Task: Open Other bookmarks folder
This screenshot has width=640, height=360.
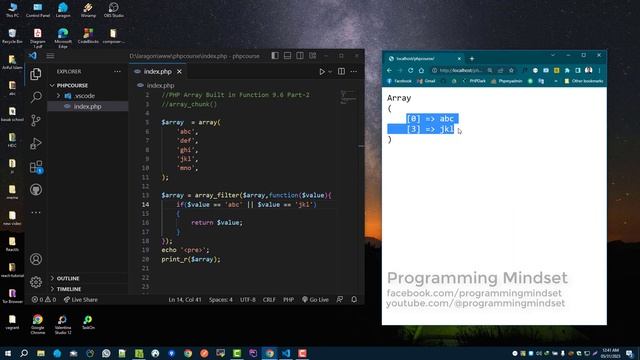Action: point(584,81)
